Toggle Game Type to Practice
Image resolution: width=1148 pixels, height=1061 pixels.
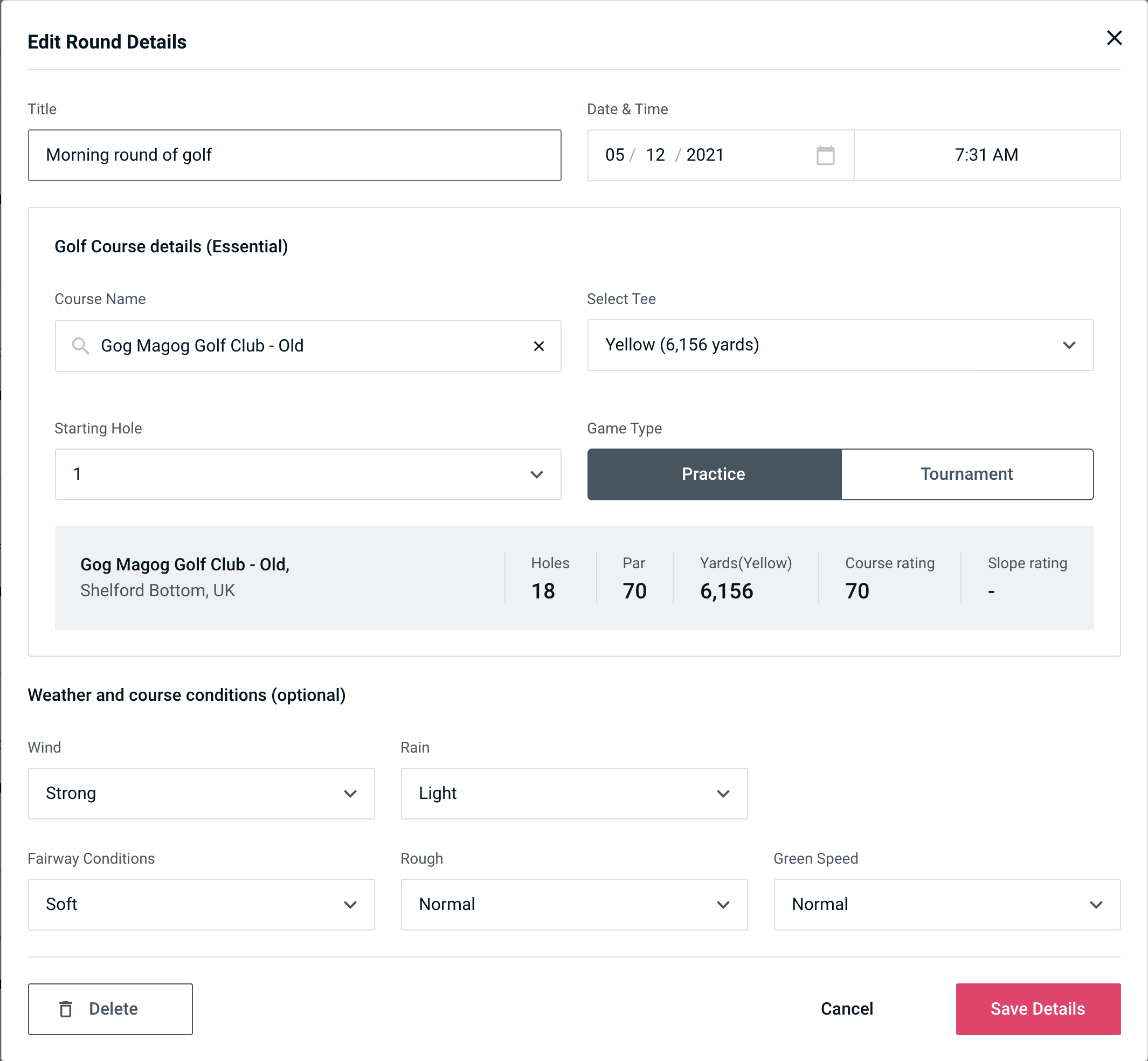[x=714, y=474]
